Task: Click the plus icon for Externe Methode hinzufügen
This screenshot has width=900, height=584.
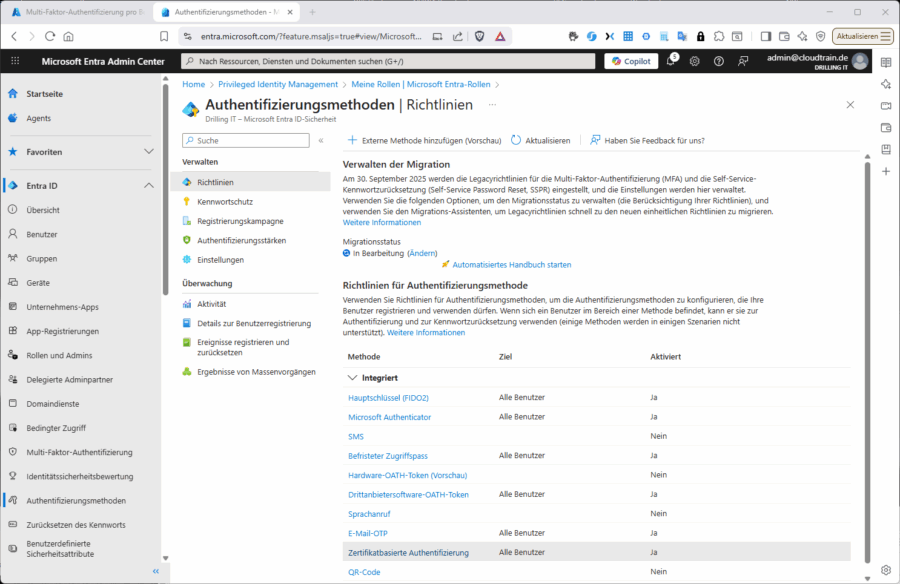Action: click(x=352, y=140)
